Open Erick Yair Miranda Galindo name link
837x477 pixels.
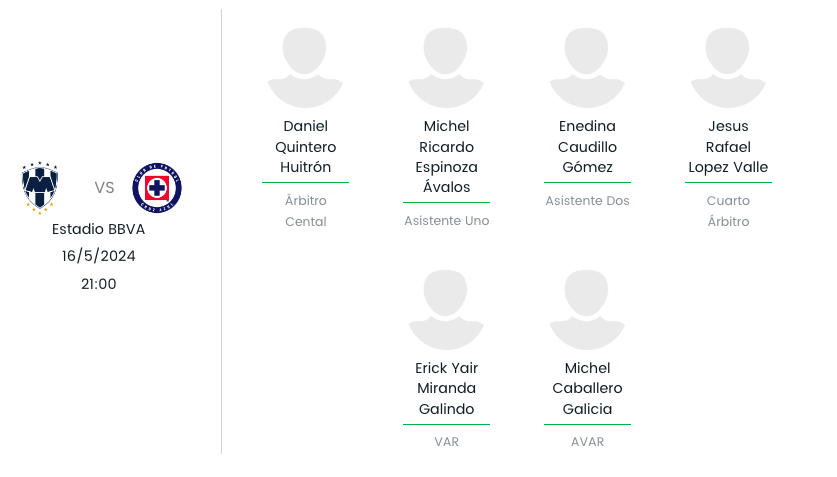coord(446,388)
